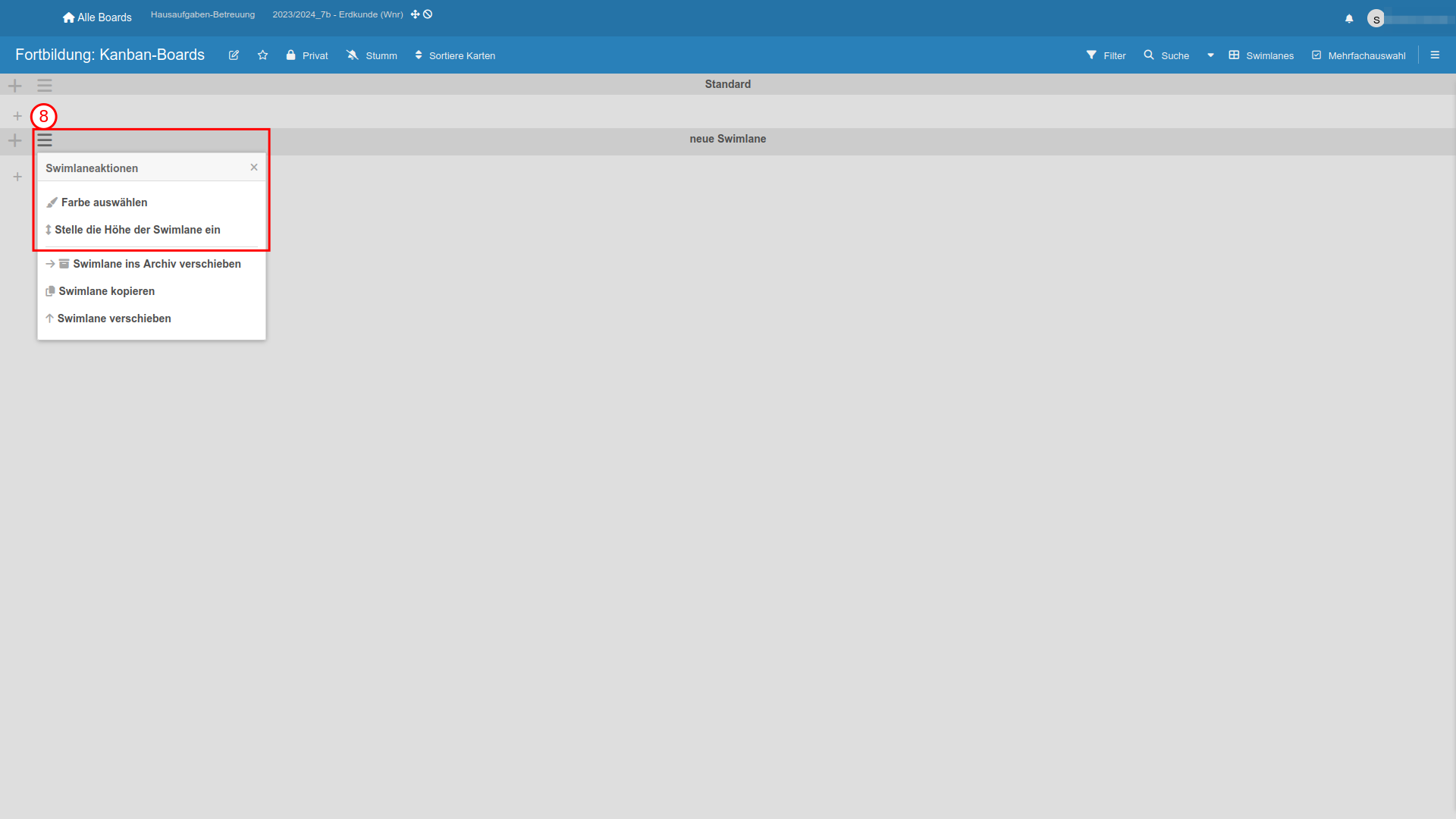Click the neue Swimlane hamburger menu icon
Screen dimensions: 1456x819
pyautogui.click(x=45, y=140)
